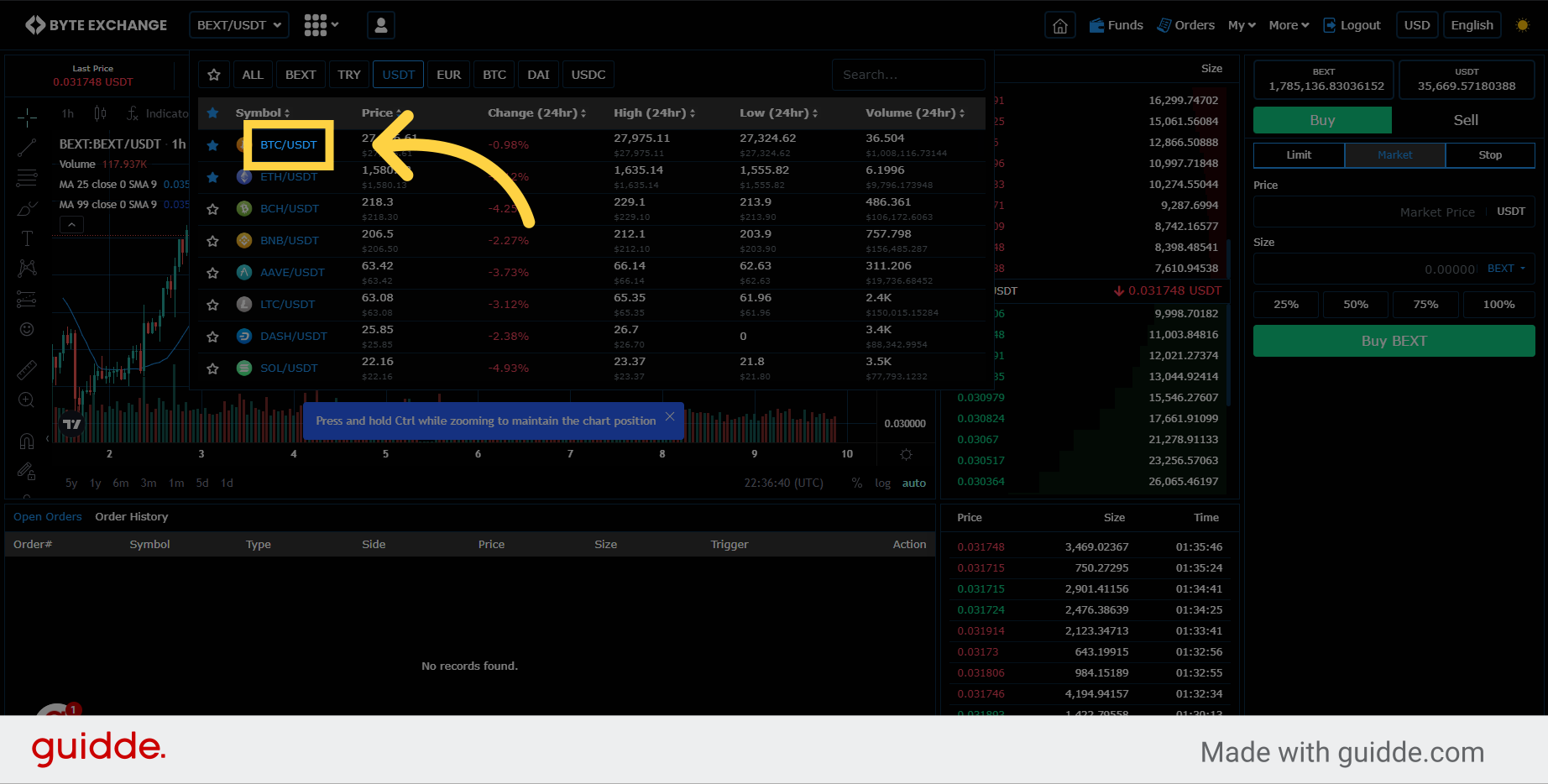Unfavorite the ETH/USDT pair star

[213, 177]
